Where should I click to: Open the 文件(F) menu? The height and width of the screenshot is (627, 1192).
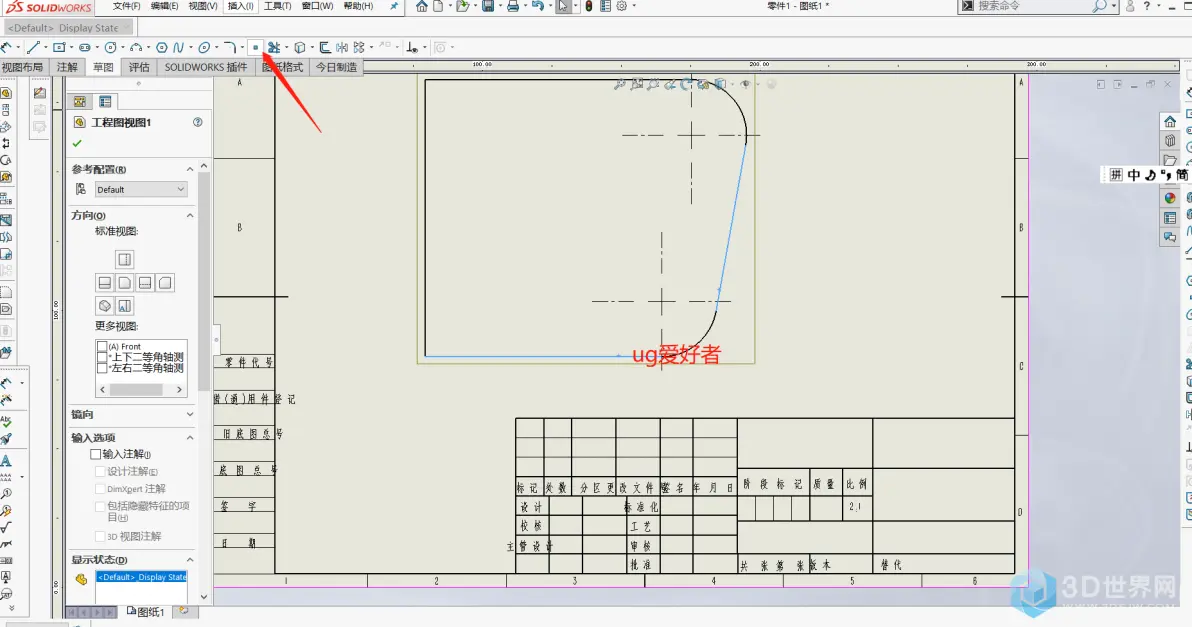click(126, 6)
